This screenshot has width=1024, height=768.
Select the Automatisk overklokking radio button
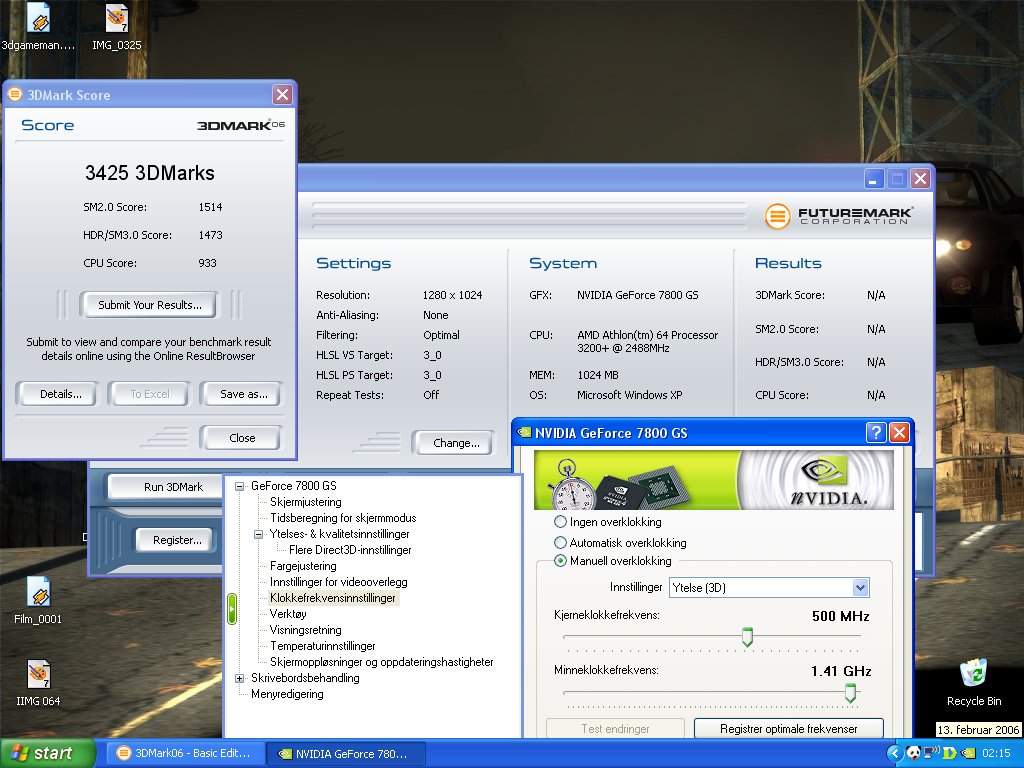coord(560,543)
